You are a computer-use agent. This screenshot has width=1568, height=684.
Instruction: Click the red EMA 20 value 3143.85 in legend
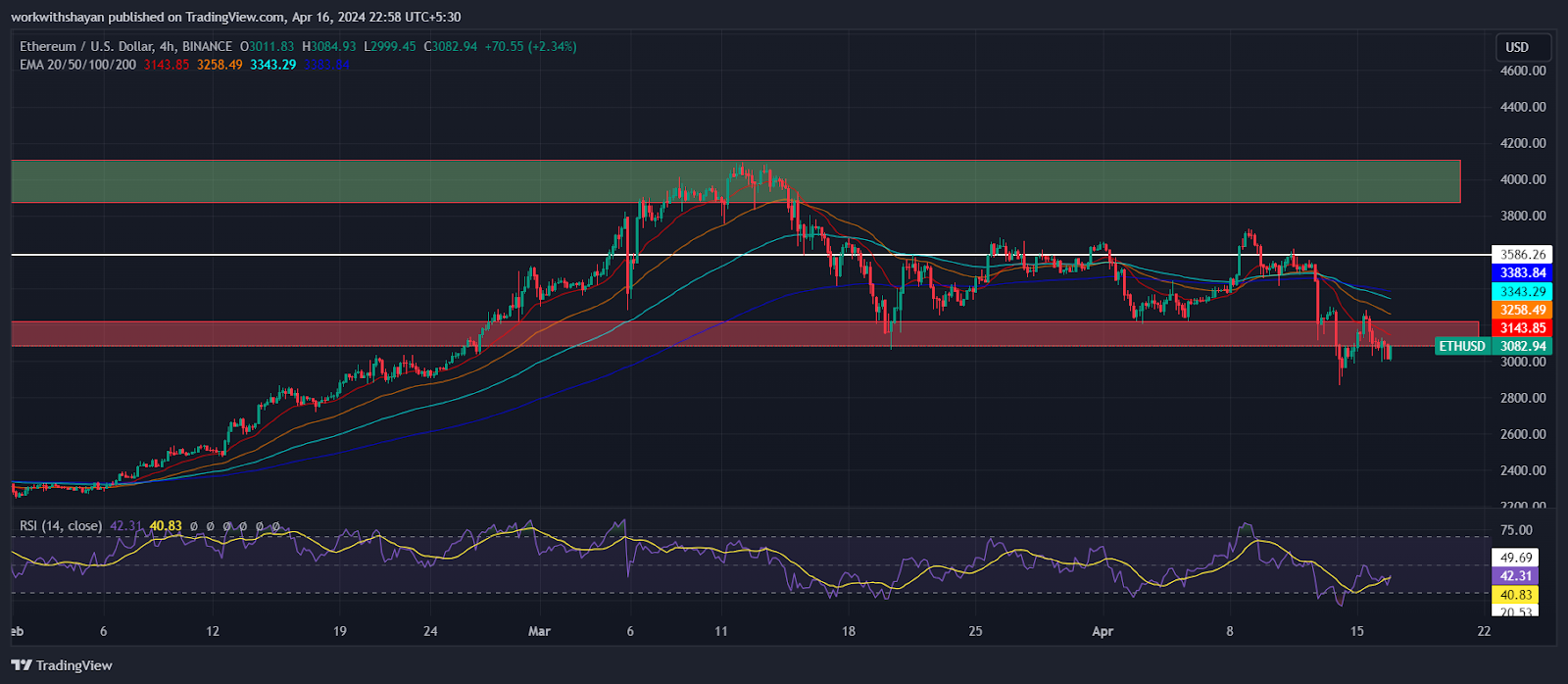point(166,65)
